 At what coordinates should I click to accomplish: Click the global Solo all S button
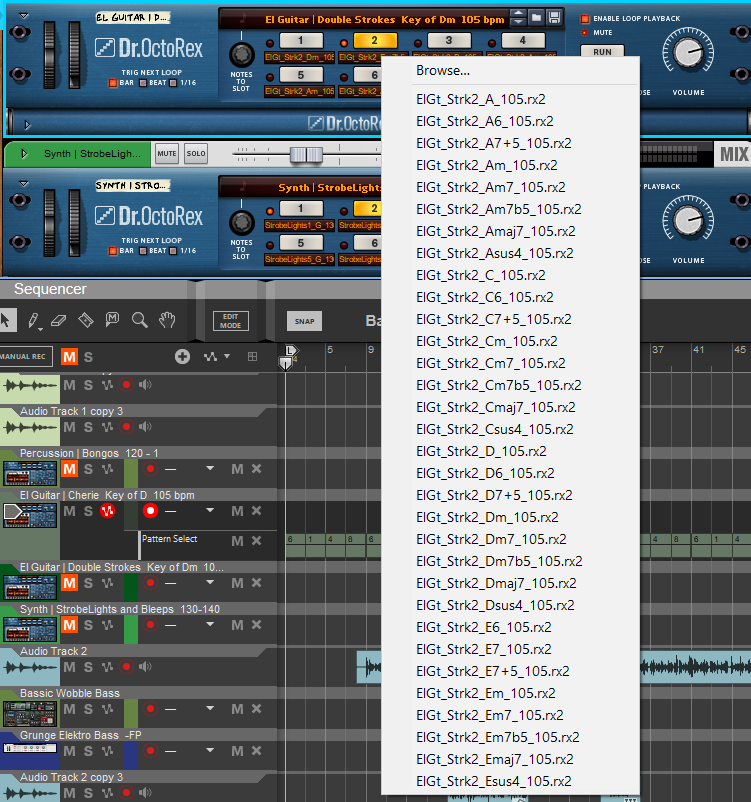tap(88, 357)
